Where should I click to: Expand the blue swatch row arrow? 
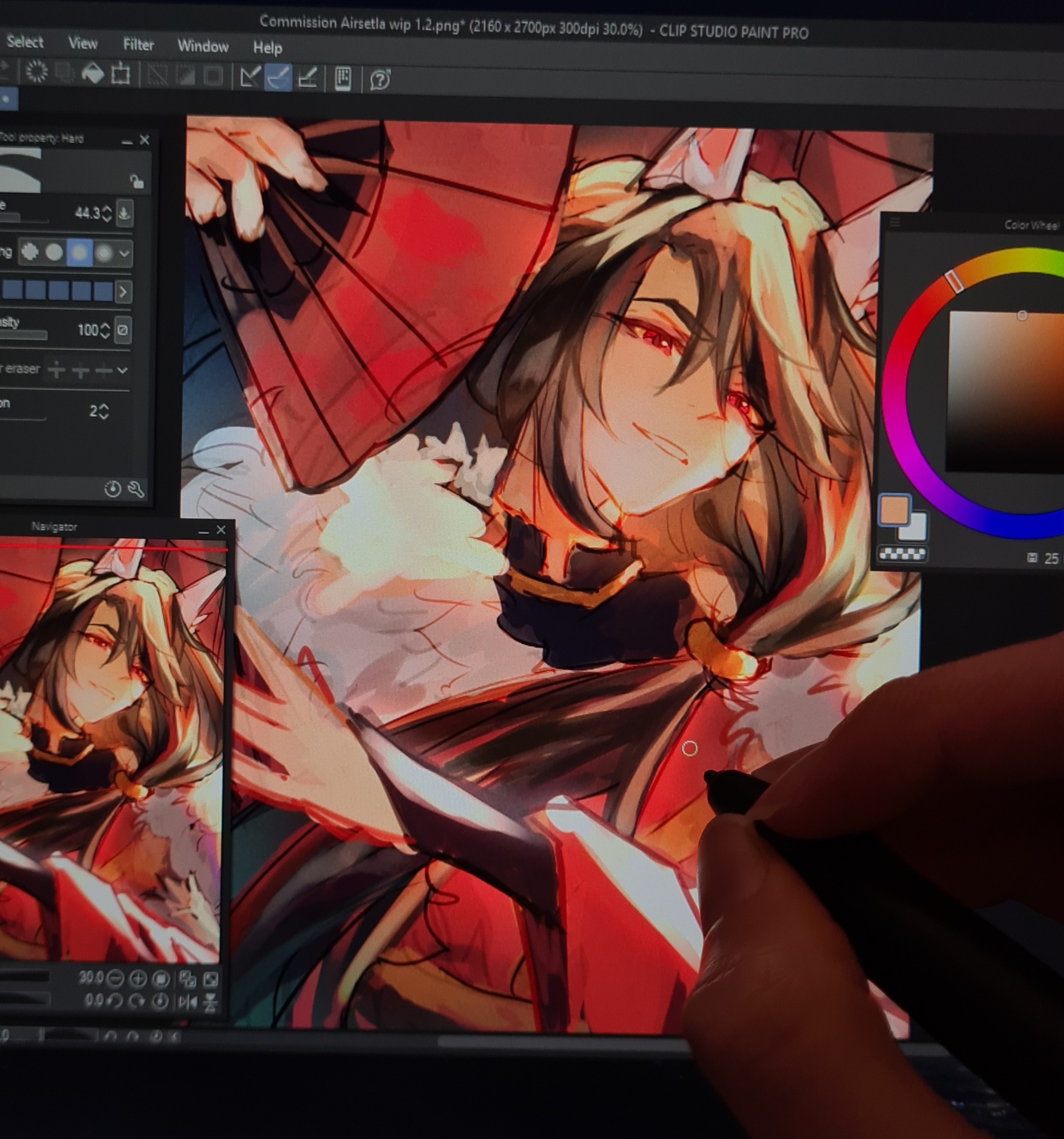pos(122,292)
